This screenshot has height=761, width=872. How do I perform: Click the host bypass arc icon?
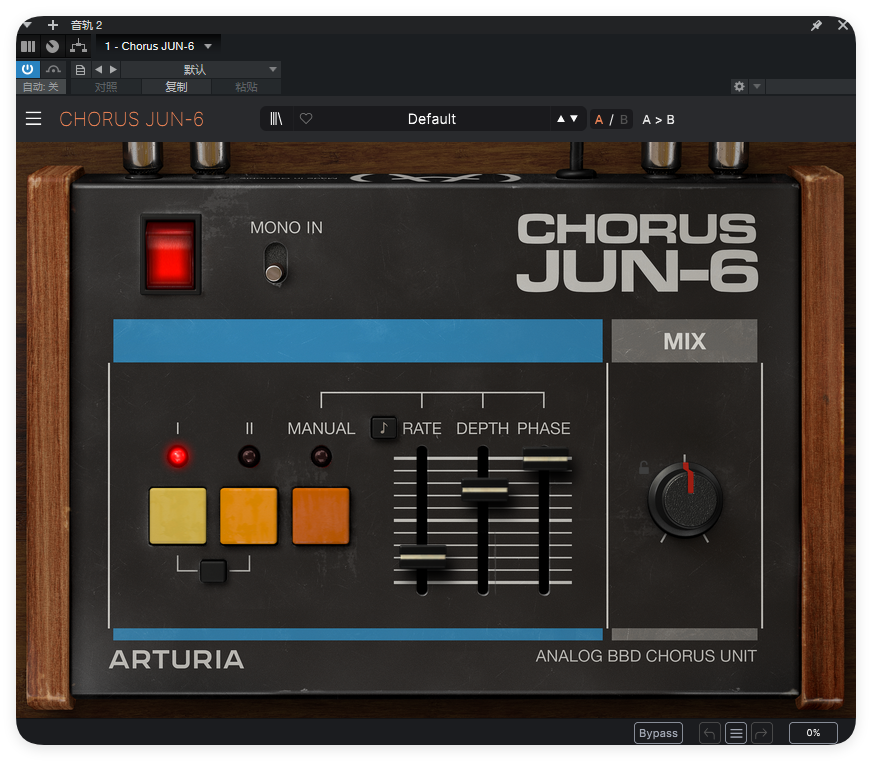click(53, 70)
